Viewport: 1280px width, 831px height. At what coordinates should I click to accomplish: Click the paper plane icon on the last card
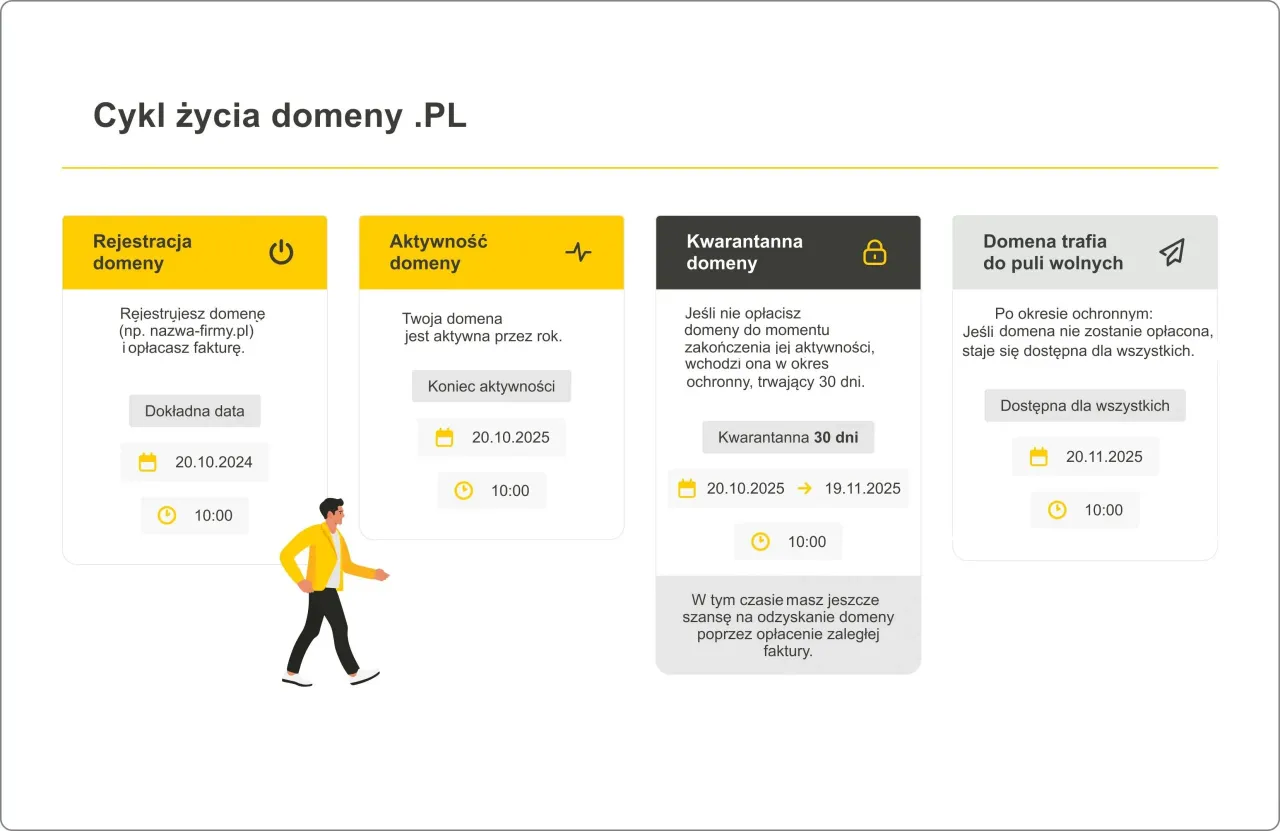pyautogui.click(x=1172, y=251)
